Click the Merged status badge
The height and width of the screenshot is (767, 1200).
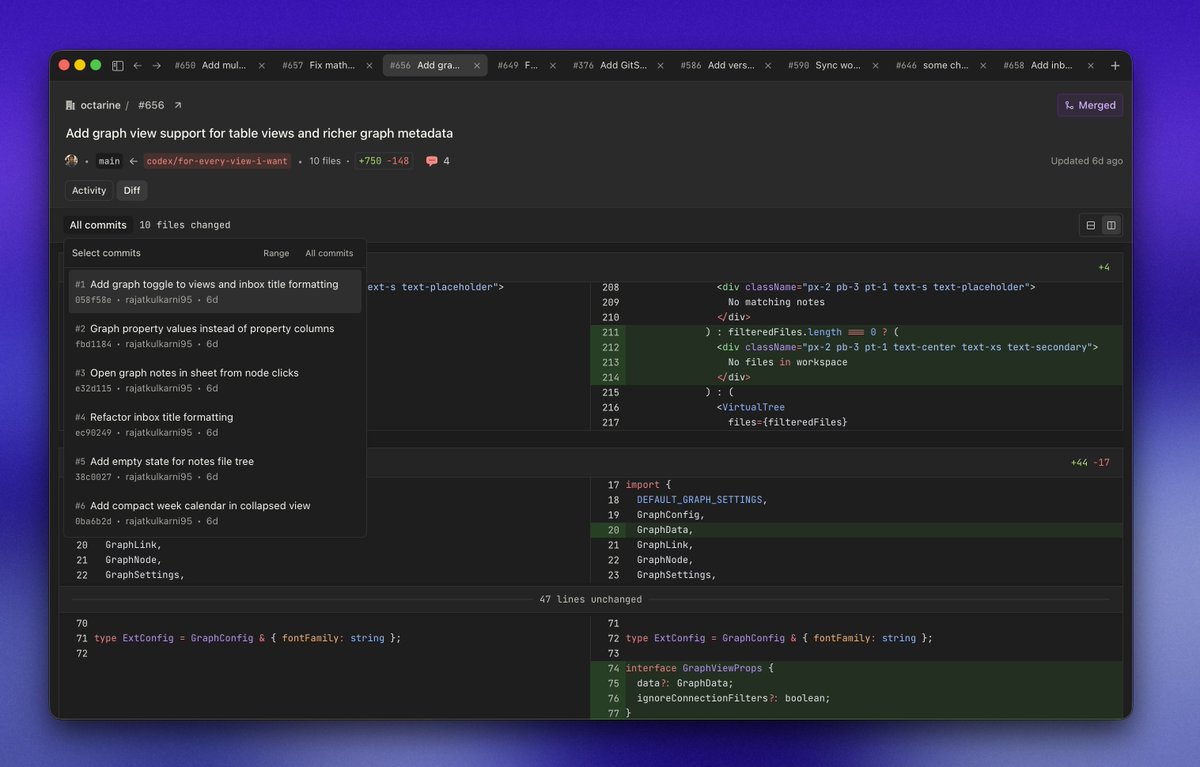[x=1090, y=105]
